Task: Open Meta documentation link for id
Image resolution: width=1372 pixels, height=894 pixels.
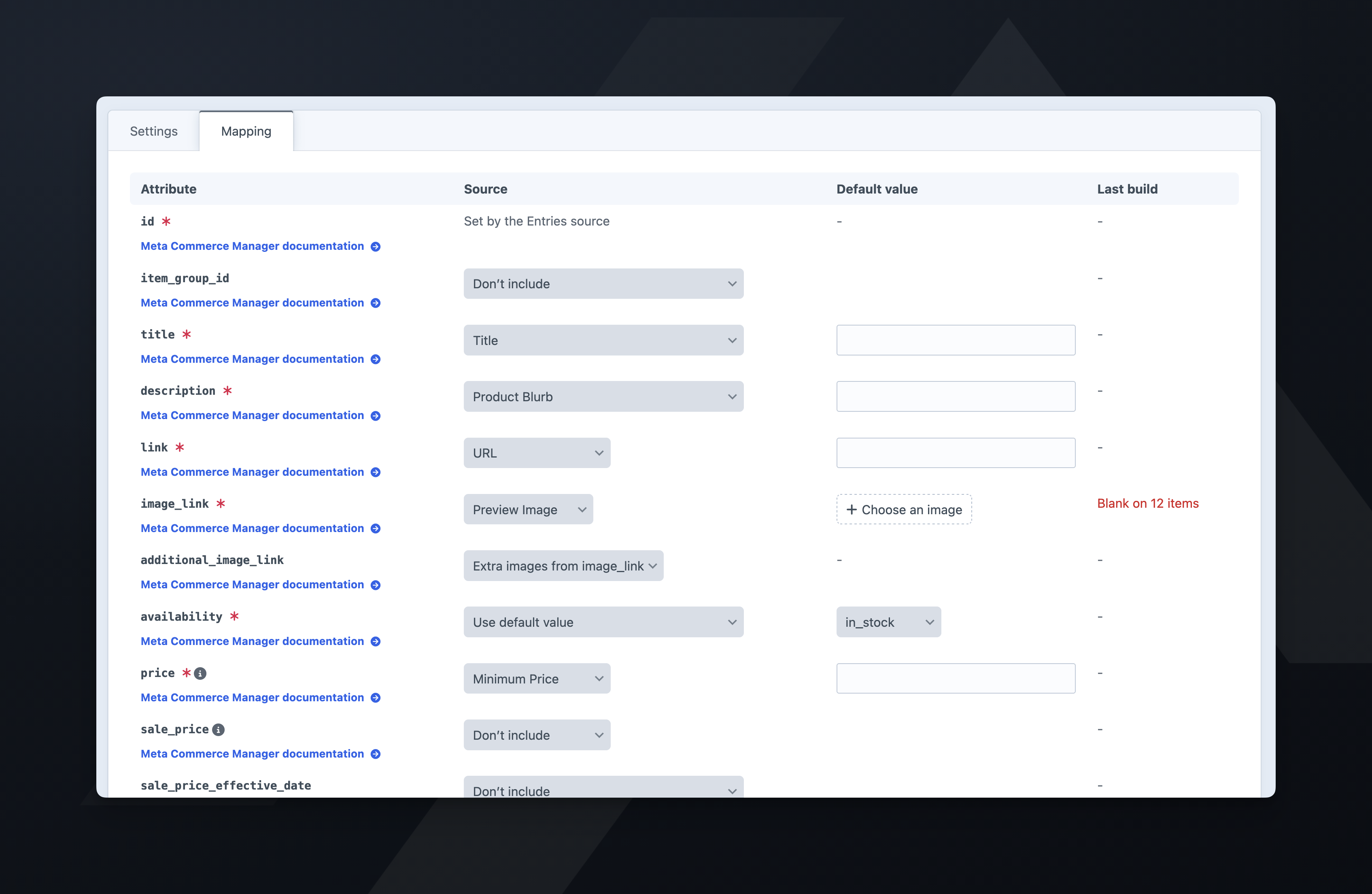Action: (x=253, y=246)
